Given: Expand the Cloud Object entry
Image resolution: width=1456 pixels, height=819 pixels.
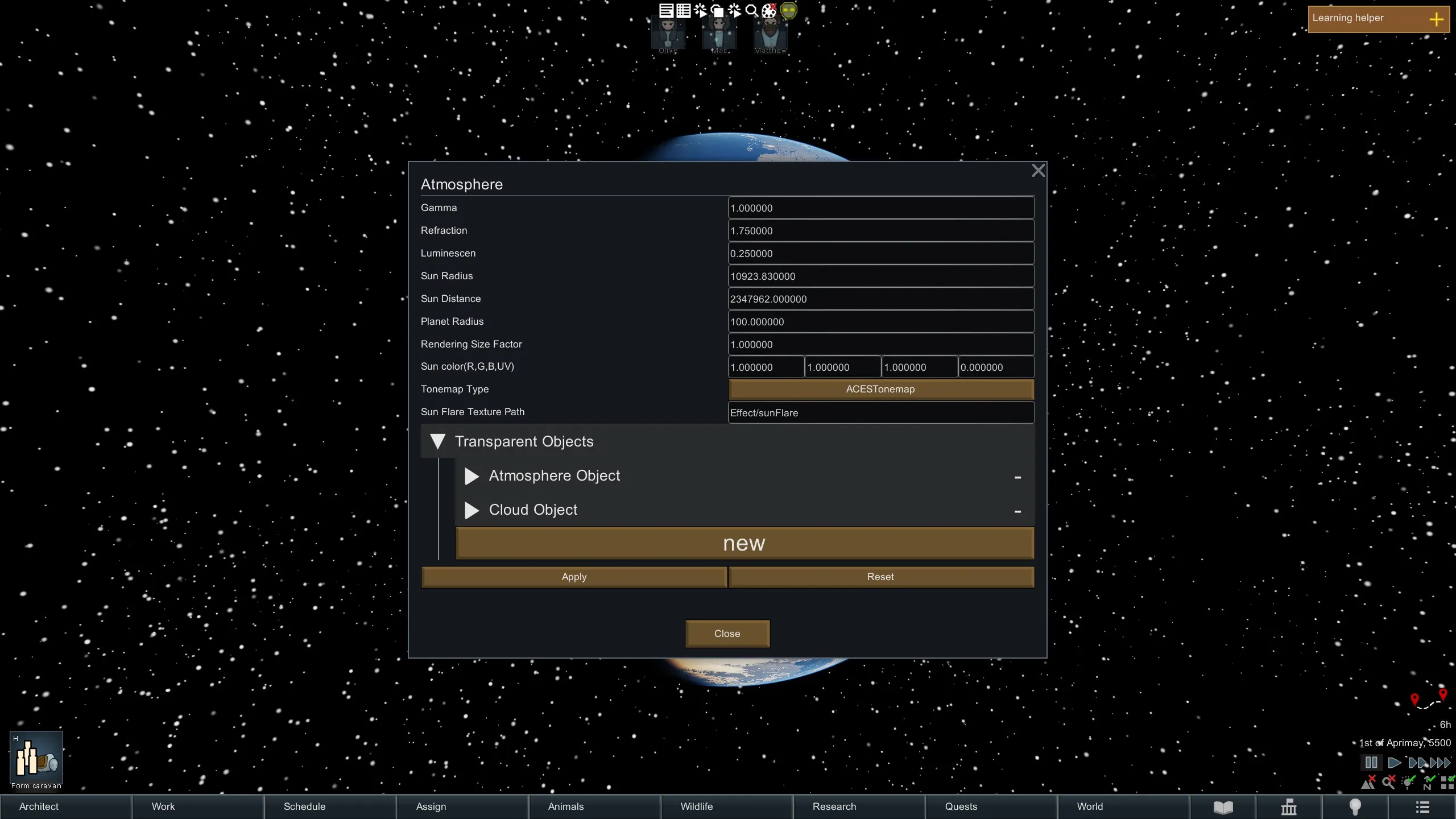Looking at the screenshot, I should click(471, 510).
